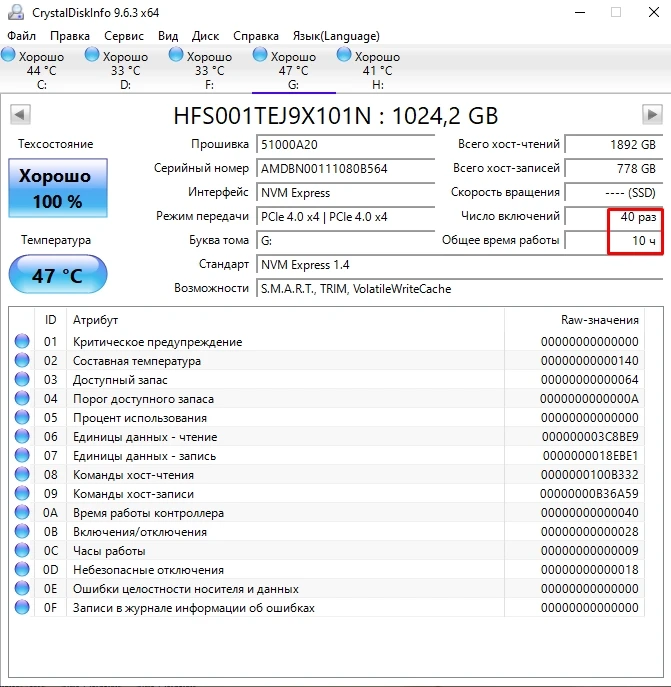
Task: Click the firmware field 51000A20
Action: coord(345,145)
